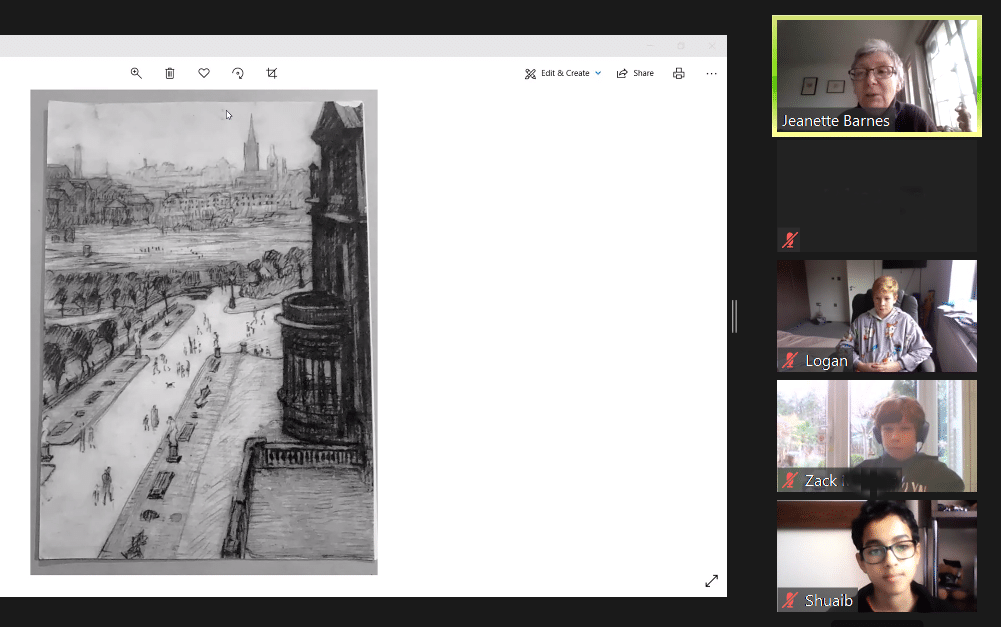Click the full screen diagonal arrow icon
Screen dimensions: 1001x627
711,581
